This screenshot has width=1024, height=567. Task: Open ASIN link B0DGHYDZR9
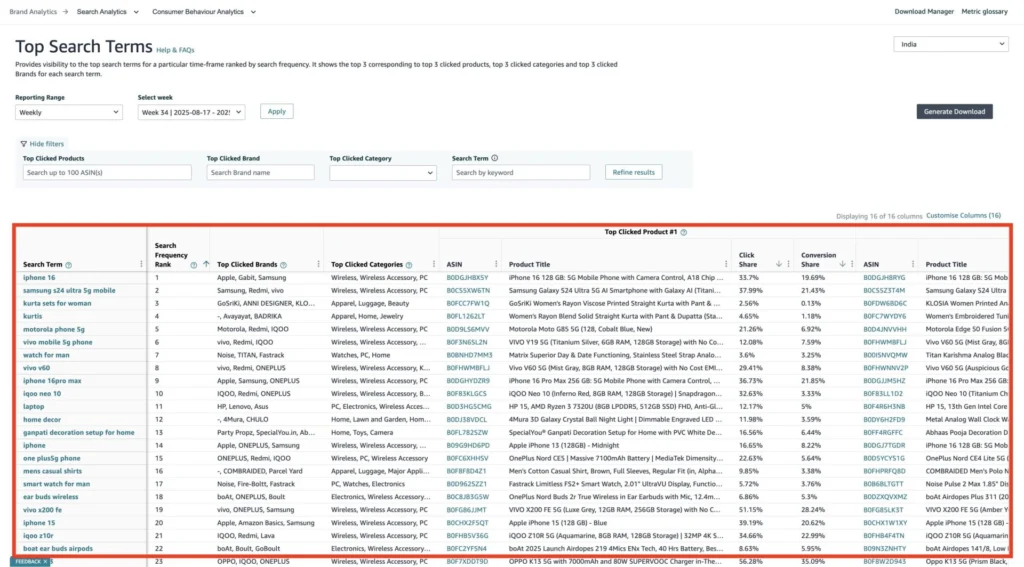coord(468,381)
